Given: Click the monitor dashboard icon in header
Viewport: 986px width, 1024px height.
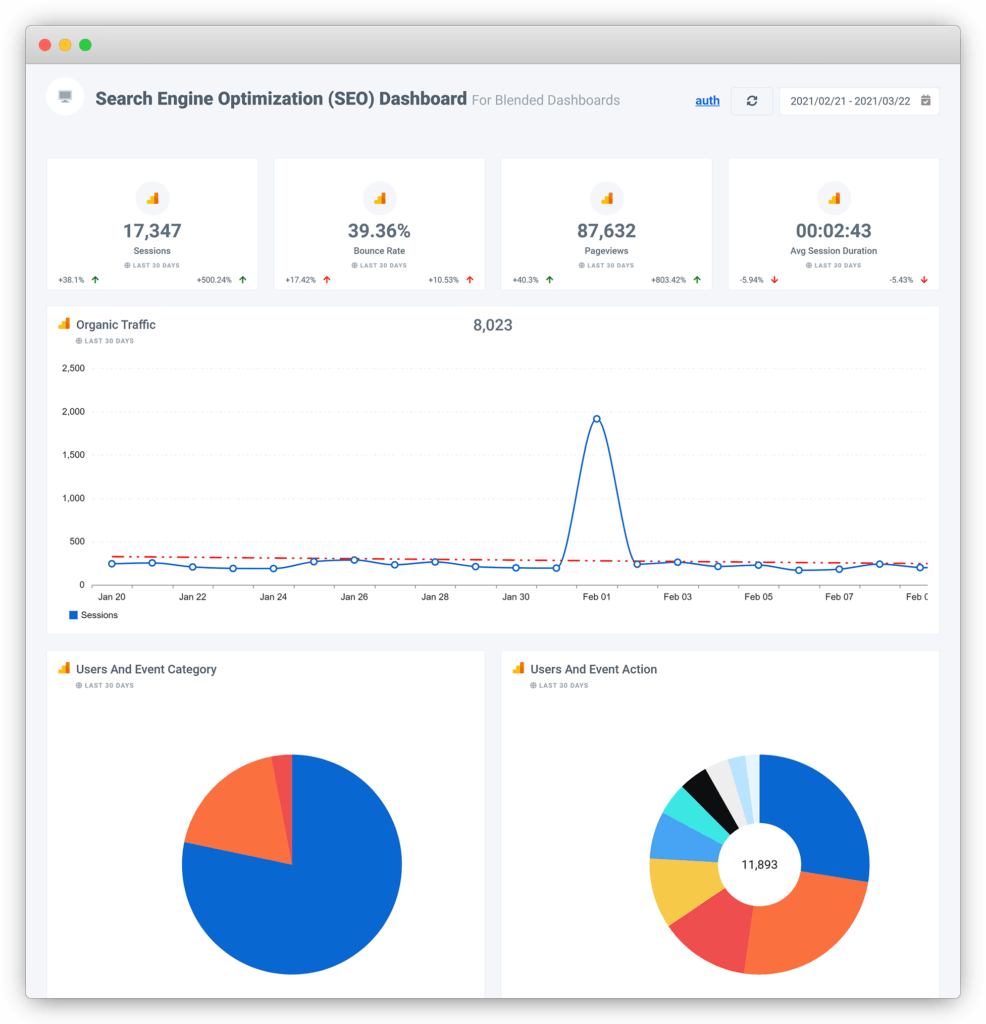Looking at the screenshot, I should point(65,97).
